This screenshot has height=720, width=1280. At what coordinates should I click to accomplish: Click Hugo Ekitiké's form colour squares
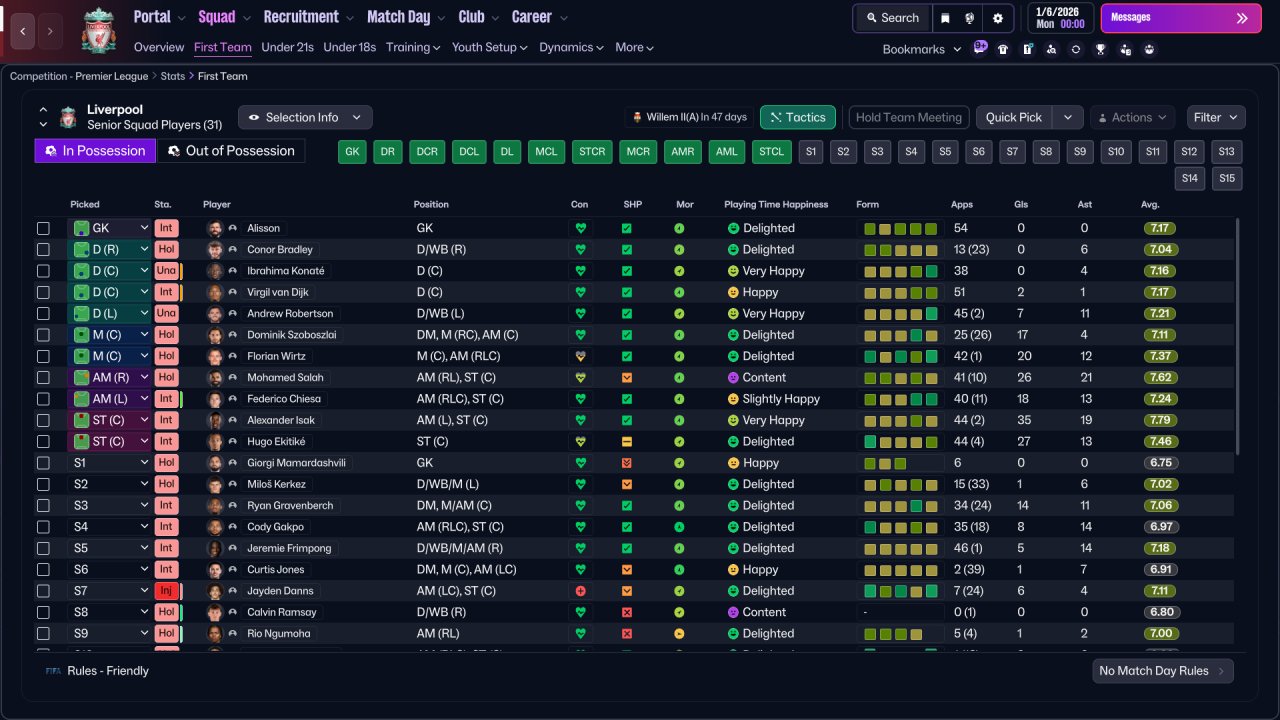coord(901,441)
